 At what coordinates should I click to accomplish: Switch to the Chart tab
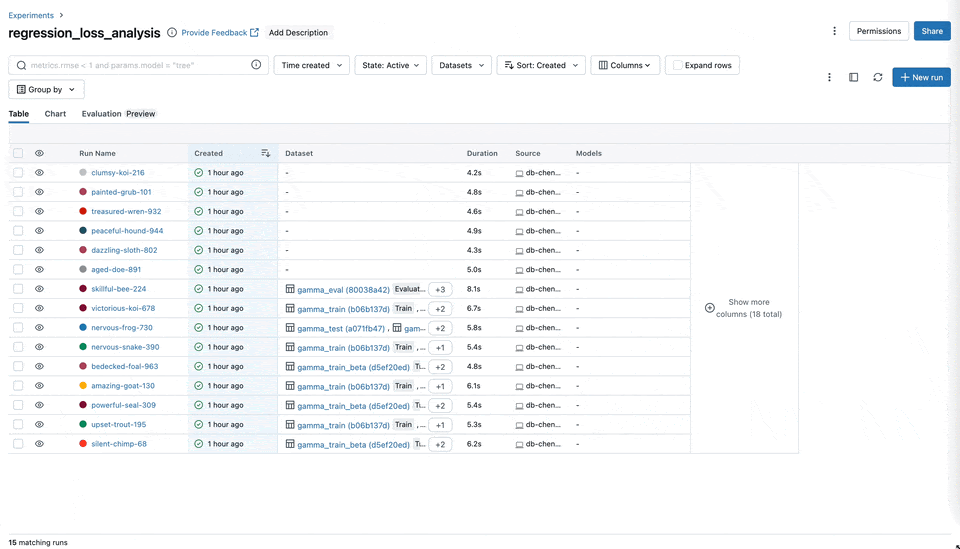(55, 114)
